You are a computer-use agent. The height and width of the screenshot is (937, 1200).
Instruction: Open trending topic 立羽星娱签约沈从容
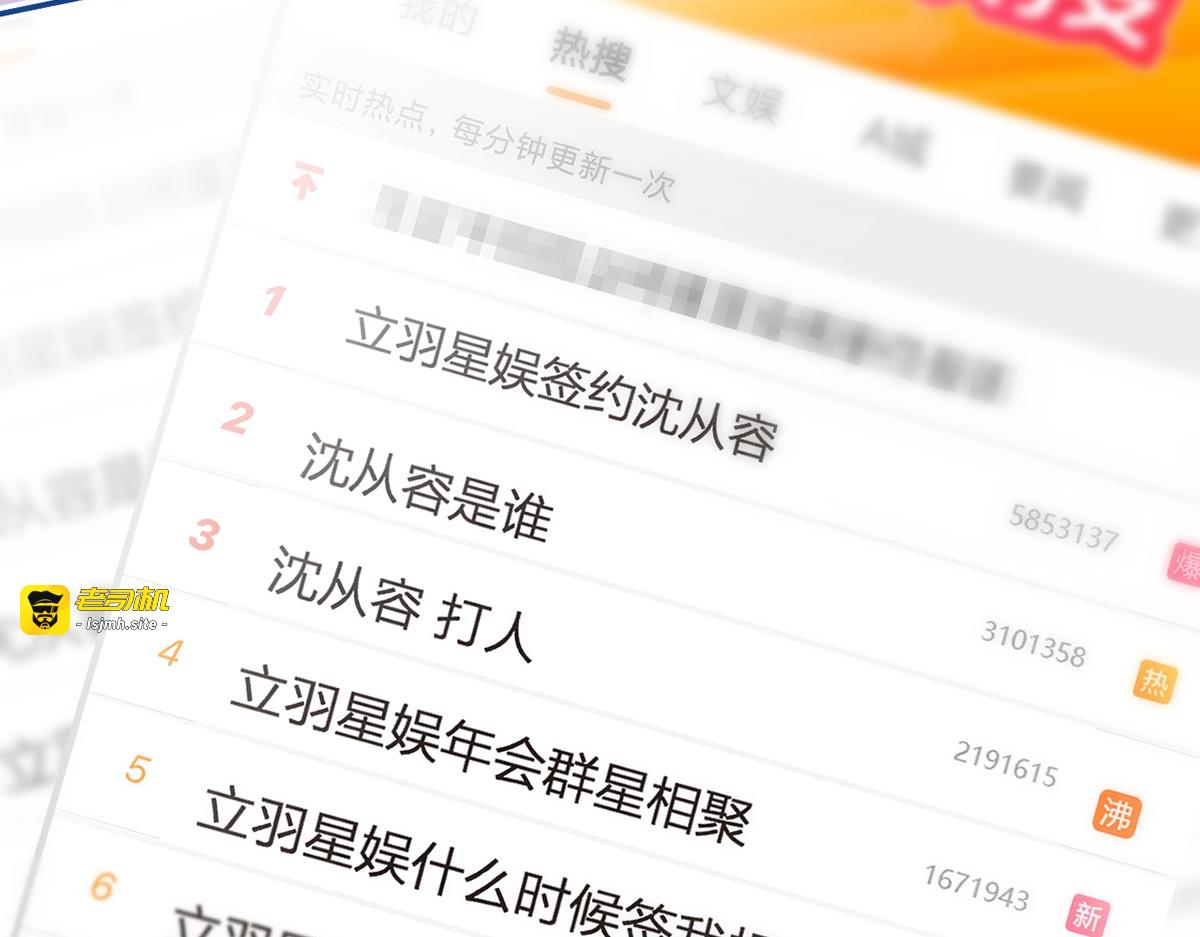(561, 385)
